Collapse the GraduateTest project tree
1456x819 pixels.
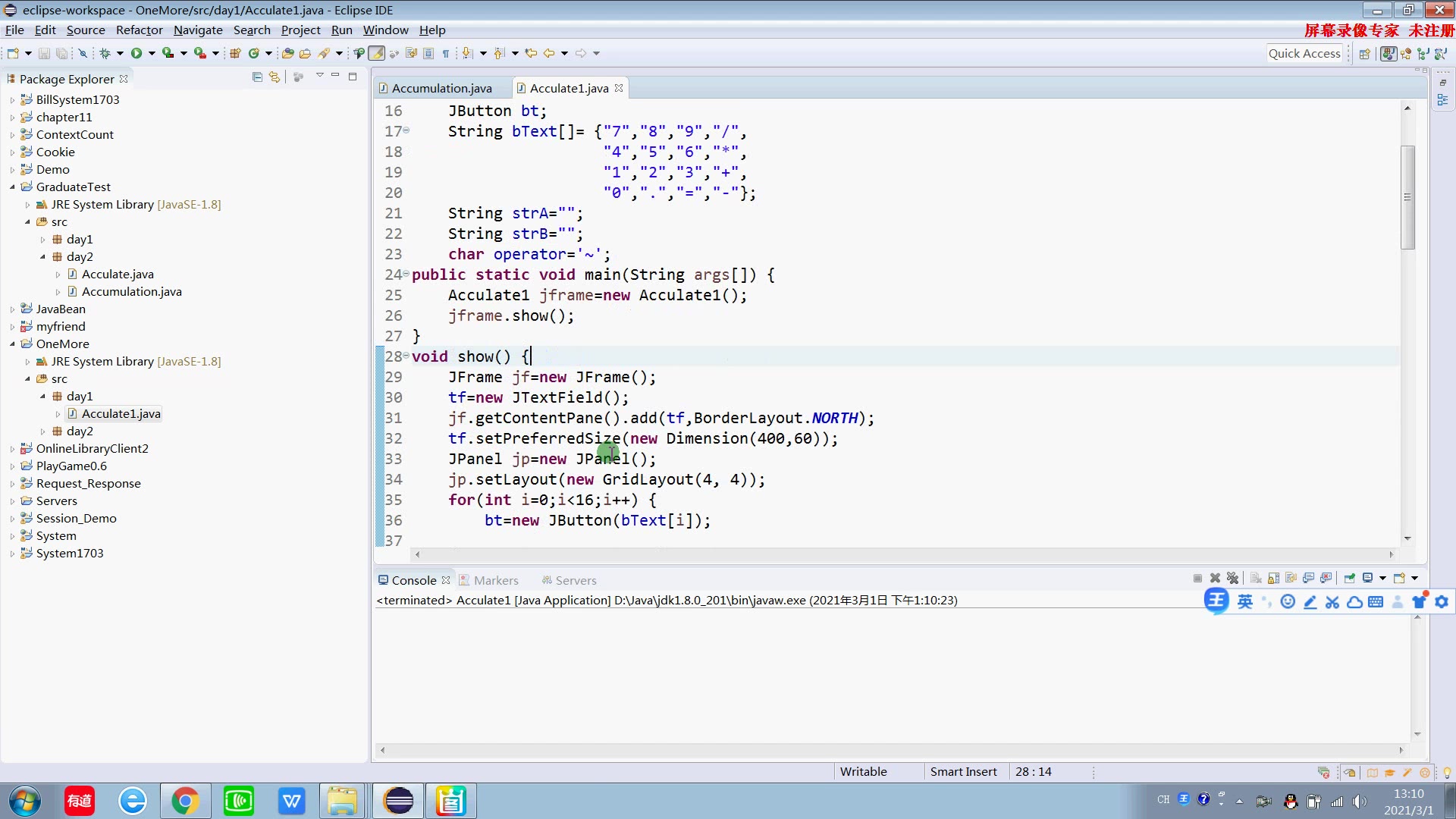[x=12, y=187]
